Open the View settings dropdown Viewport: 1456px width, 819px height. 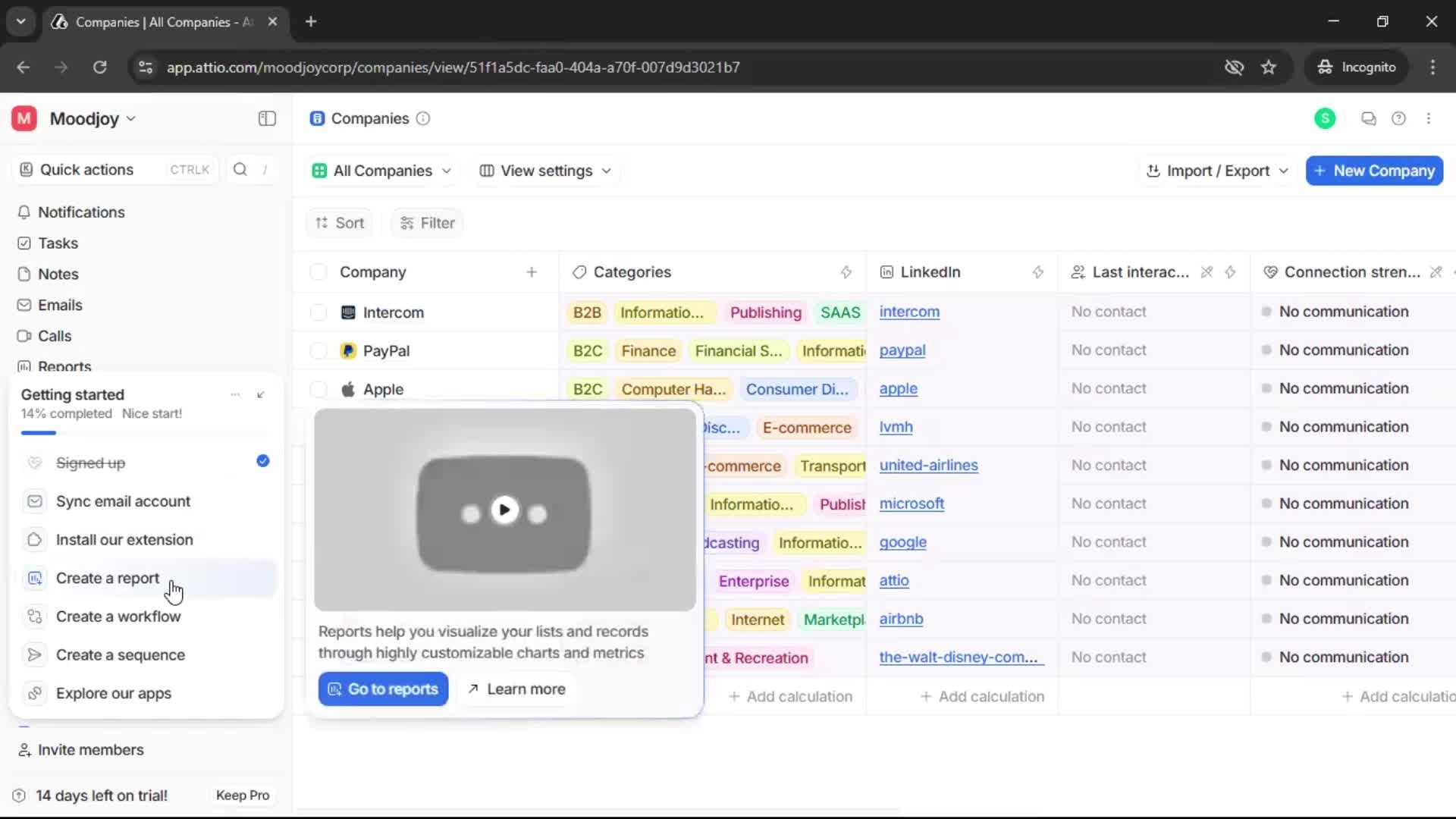pos(545,171)
